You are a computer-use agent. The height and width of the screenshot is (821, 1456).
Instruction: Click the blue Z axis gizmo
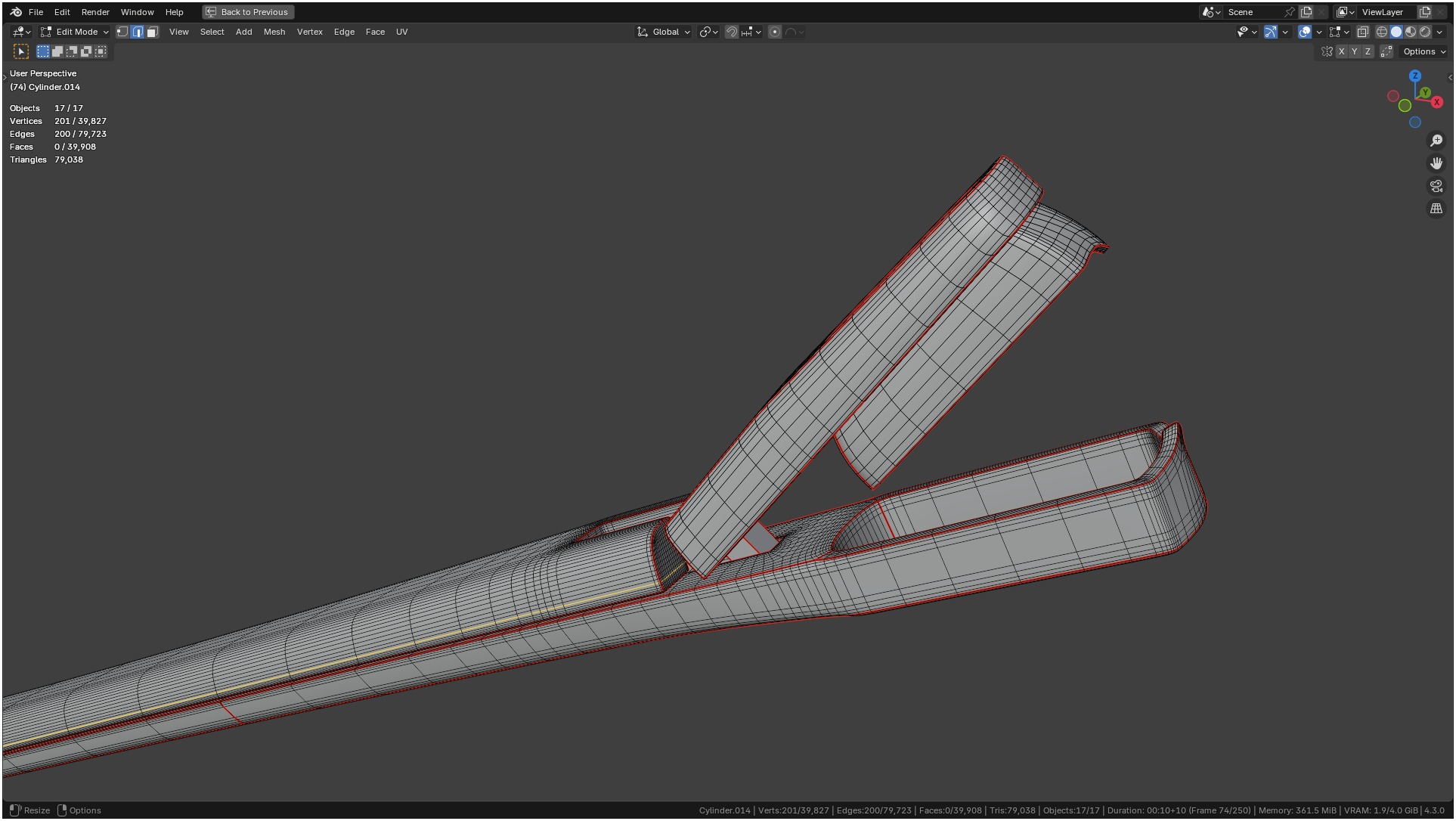click(x=1414, y=76)
